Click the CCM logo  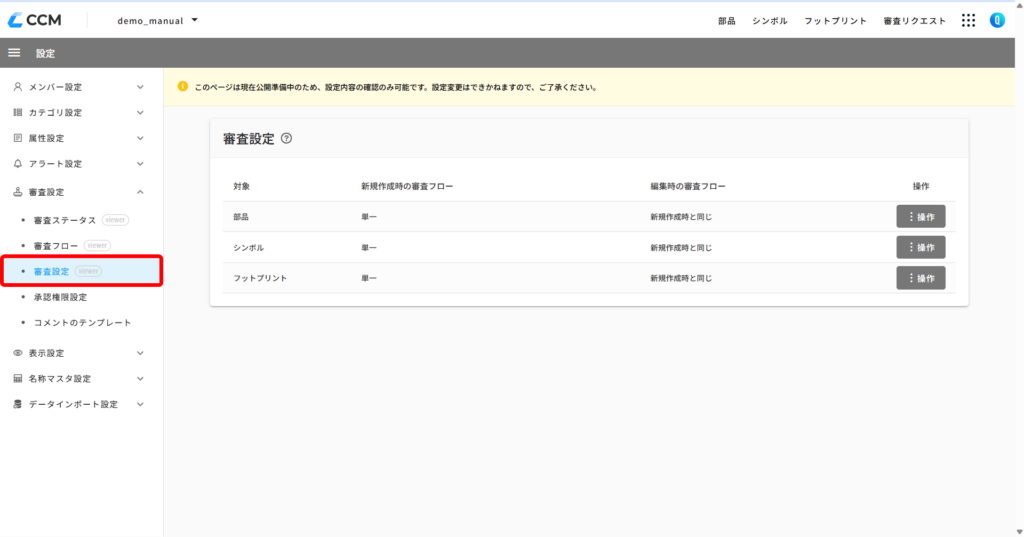click(x=35, y=20)
